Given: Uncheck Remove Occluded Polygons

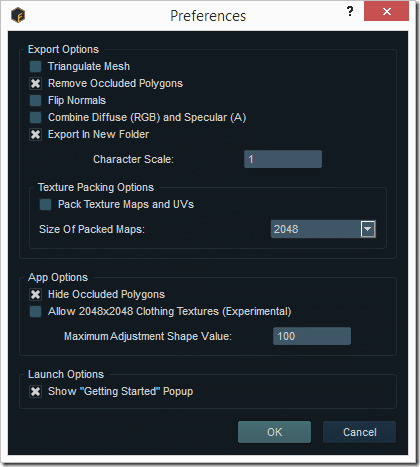Looking at the screenshot, I should click(35, 83).
